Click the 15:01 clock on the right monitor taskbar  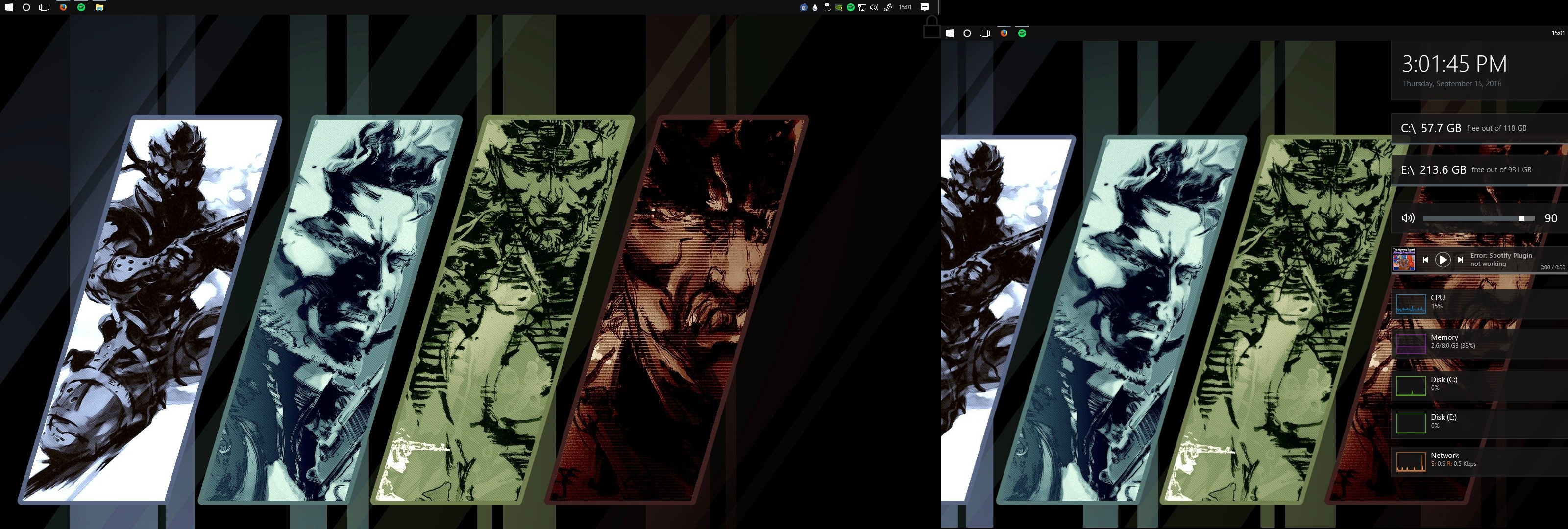[x=1558, y=33]
